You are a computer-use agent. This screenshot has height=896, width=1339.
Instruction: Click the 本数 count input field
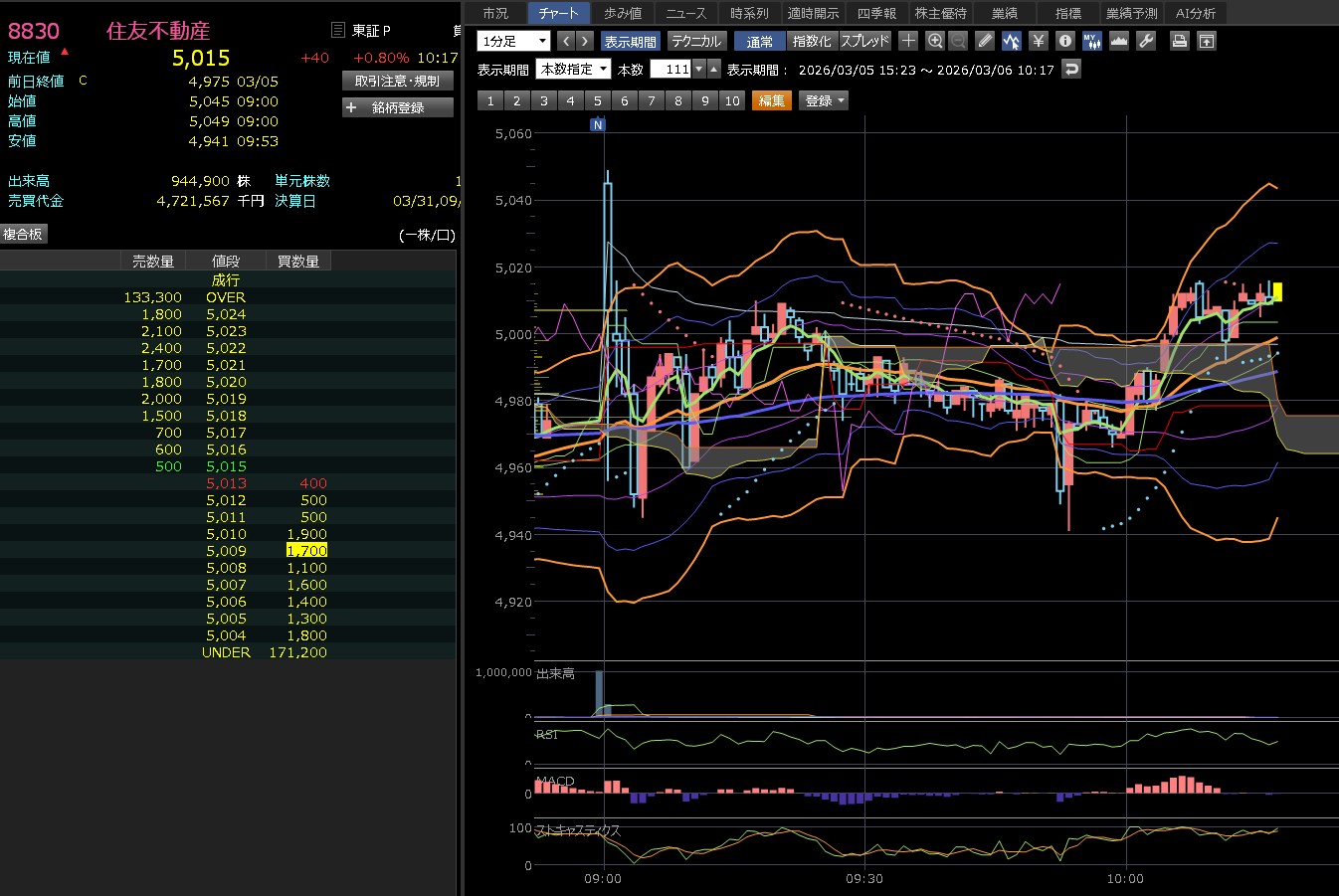point(671,70)
